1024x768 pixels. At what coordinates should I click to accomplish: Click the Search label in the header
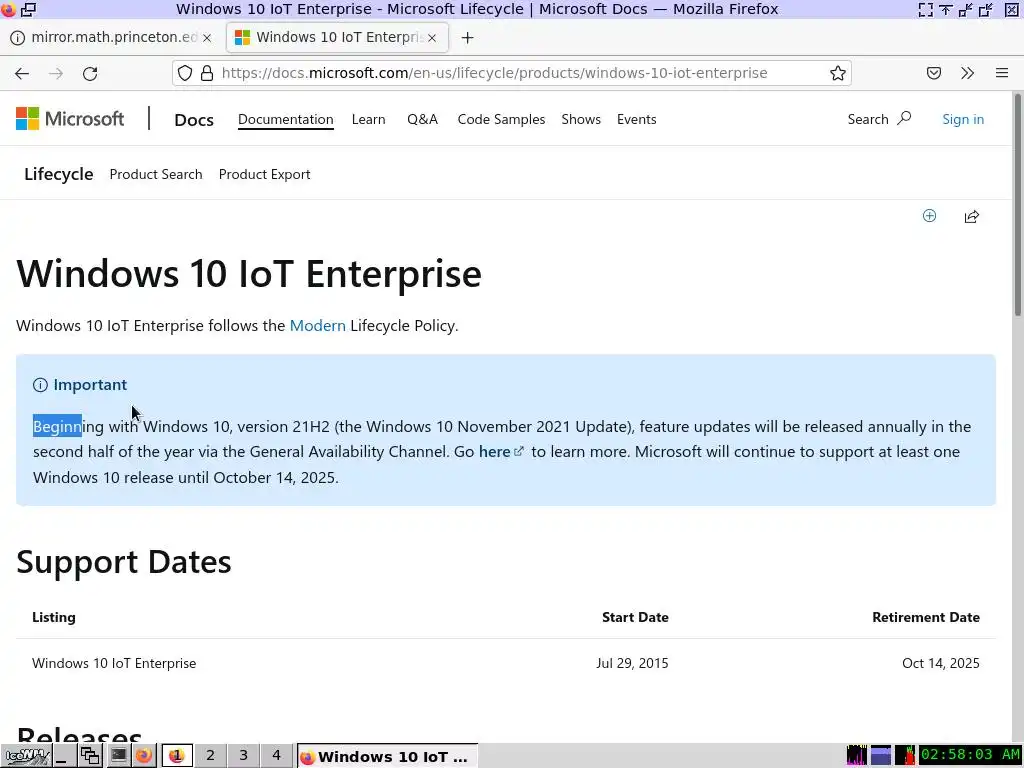pos(868,120)
